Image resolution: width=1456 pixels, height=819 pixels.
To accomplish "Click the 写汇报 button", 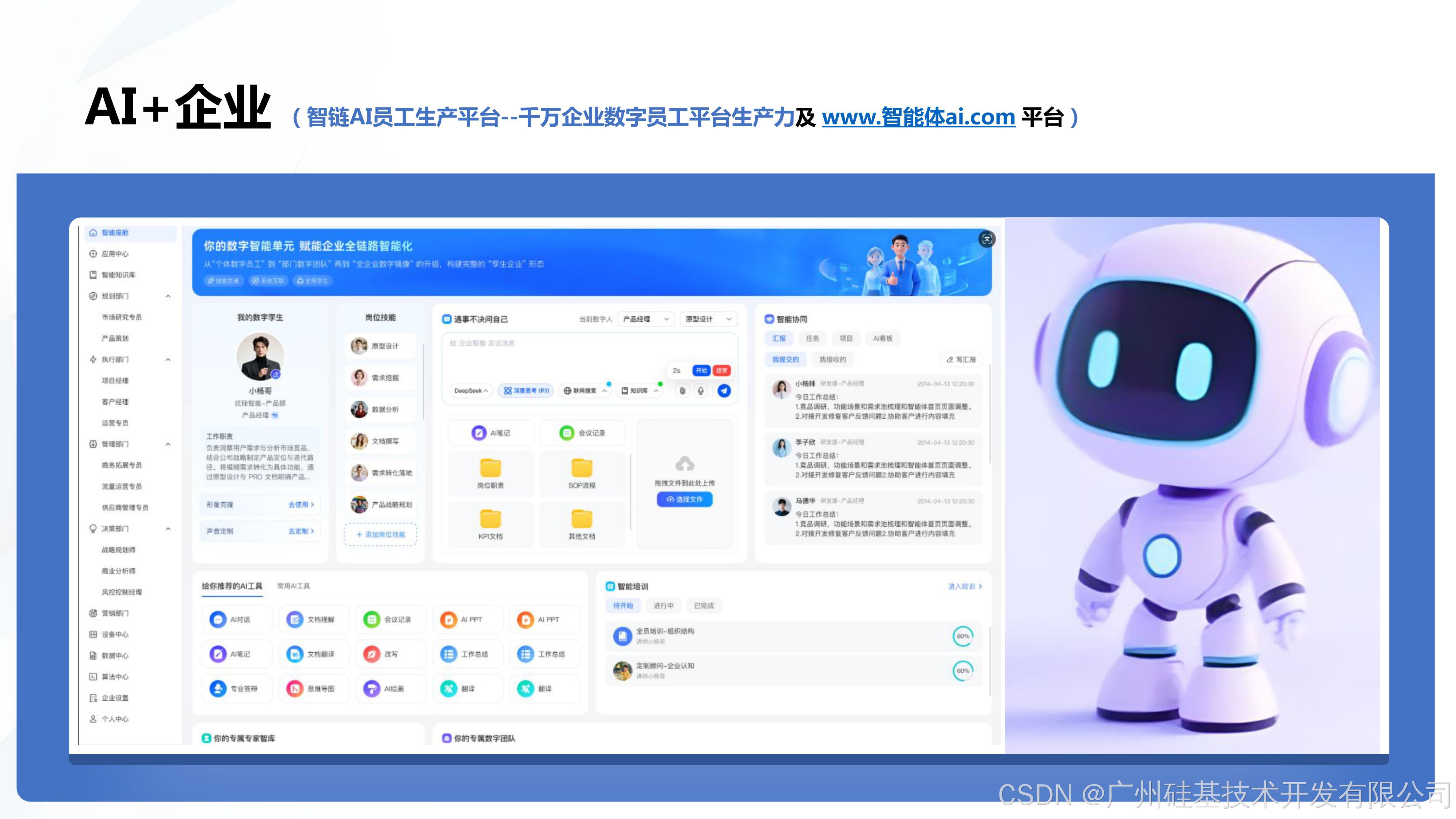I will coord(961,360).
